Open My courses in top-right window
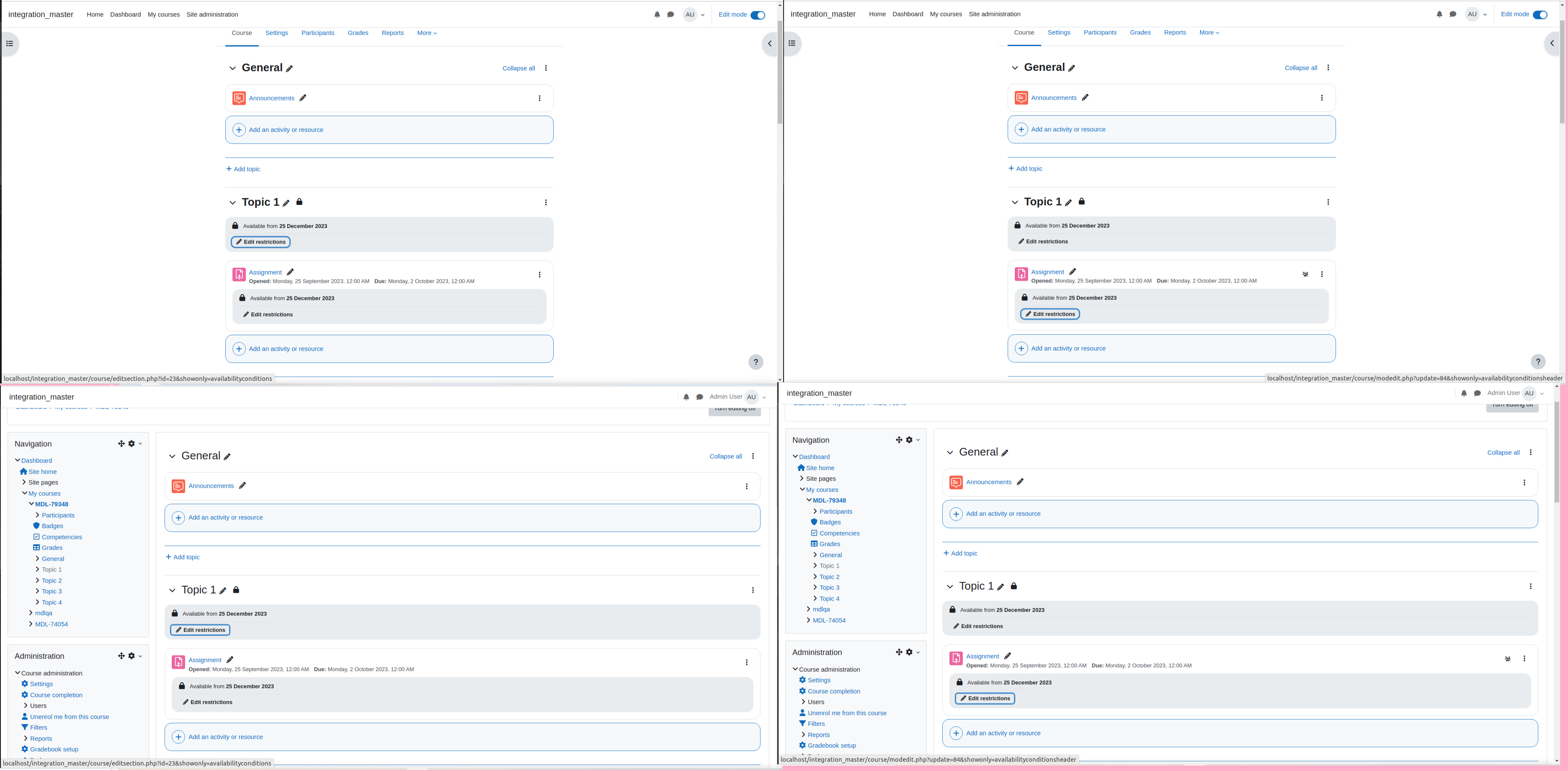The height and width of the screenshot is (771, 1568). click(x=946, y=14)
